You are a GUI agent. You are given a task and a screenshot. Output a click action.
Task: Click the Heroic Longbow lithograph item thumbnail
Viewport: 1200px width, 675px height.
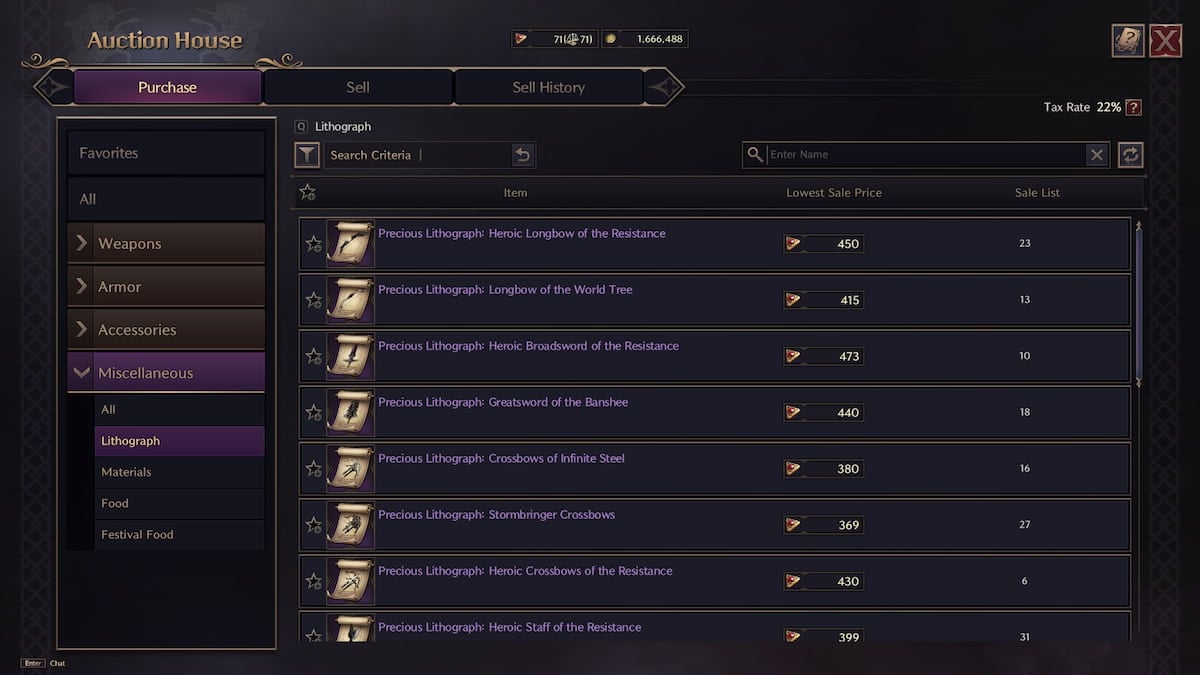point(350,243)
